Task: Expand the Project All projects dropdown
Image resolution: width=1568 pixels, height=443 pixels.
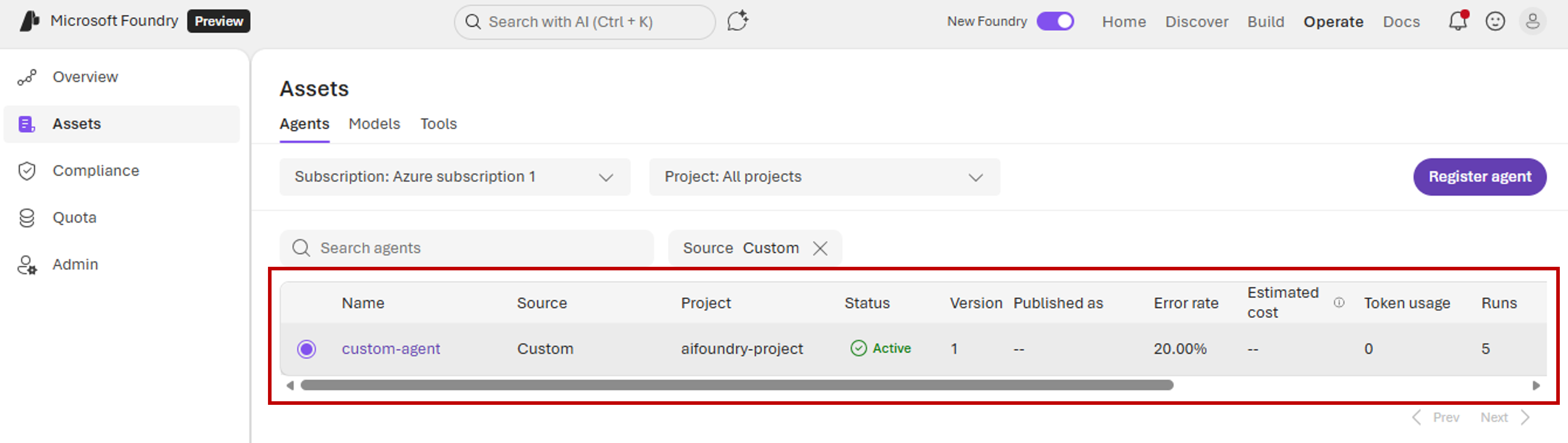Action: click(824, 177)
